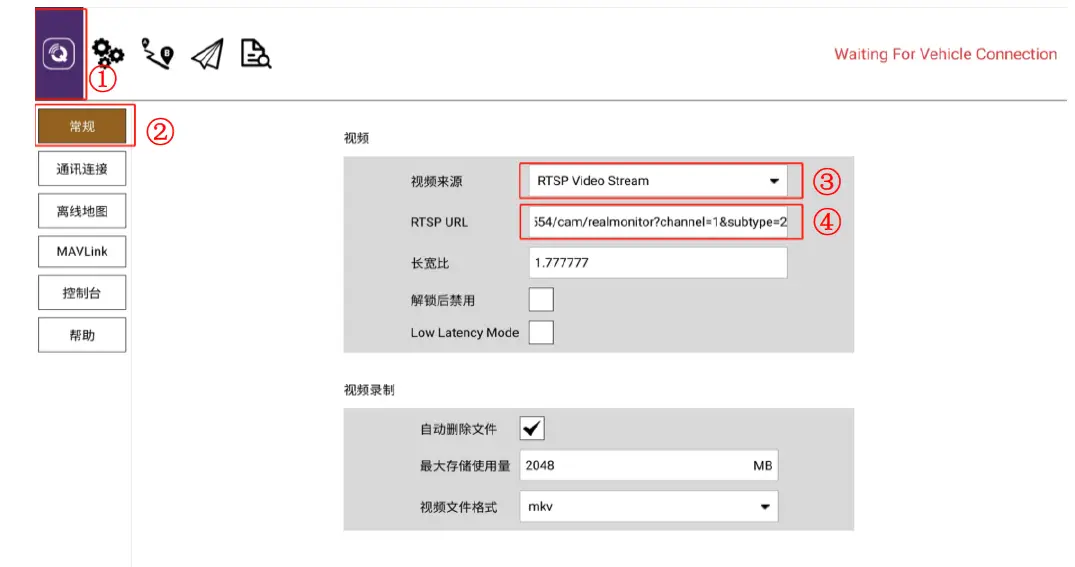The width and height of the screenshot is (1075, 567).
Task: Open the 通讯连接 settings tab
Action: (82, 169)
